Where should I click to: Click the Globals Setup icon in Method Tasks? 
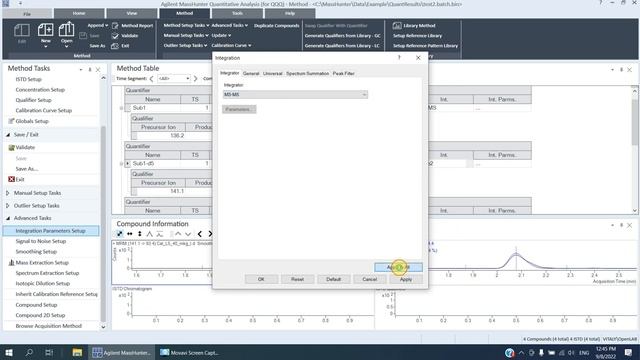coord(11,121)
